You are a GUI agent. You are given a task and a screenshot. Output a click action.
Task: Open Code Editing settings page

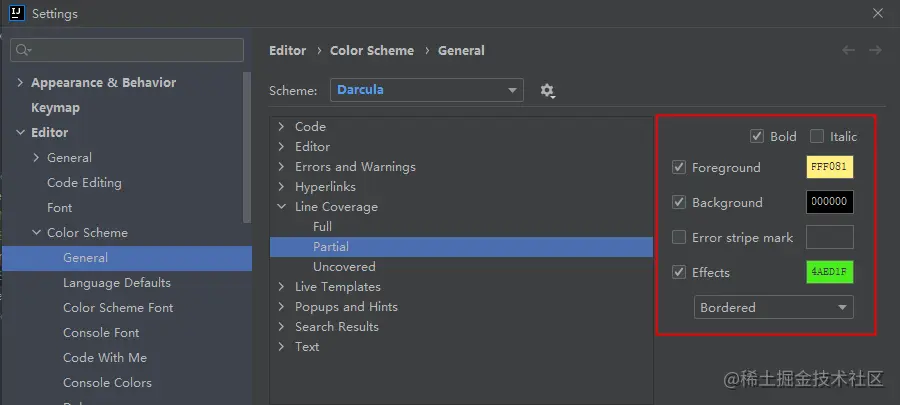84,183
